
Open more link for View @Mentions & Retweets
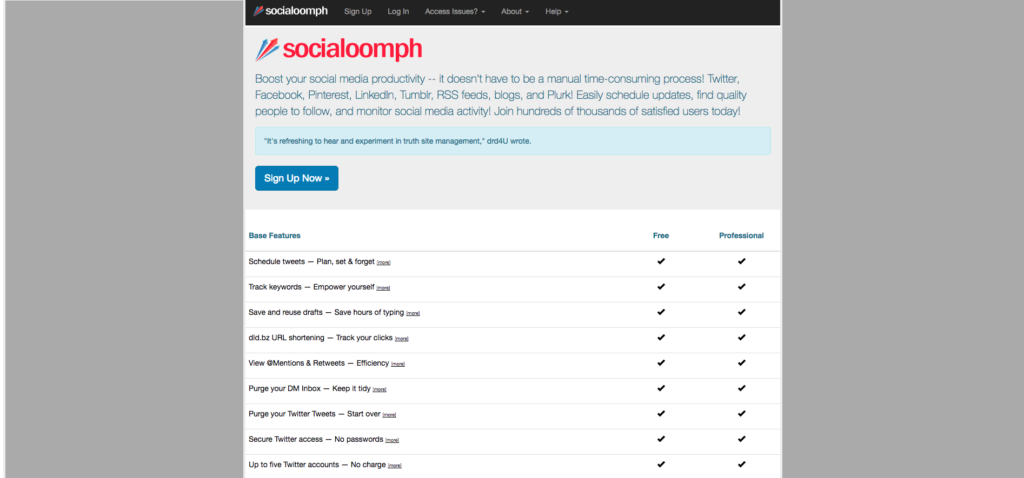[x=398, y=364]
